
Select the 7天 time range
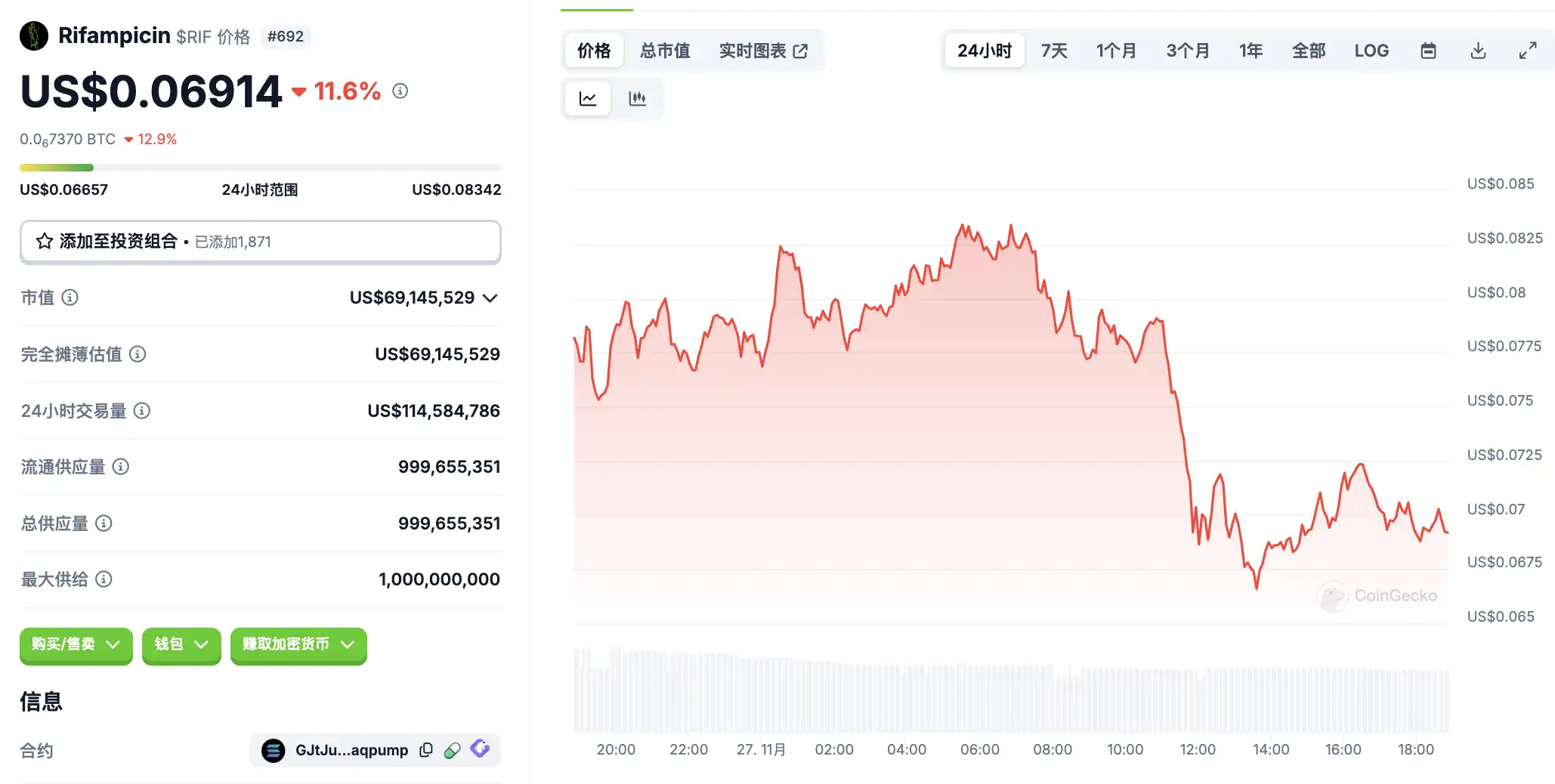tap(1053, 51)
